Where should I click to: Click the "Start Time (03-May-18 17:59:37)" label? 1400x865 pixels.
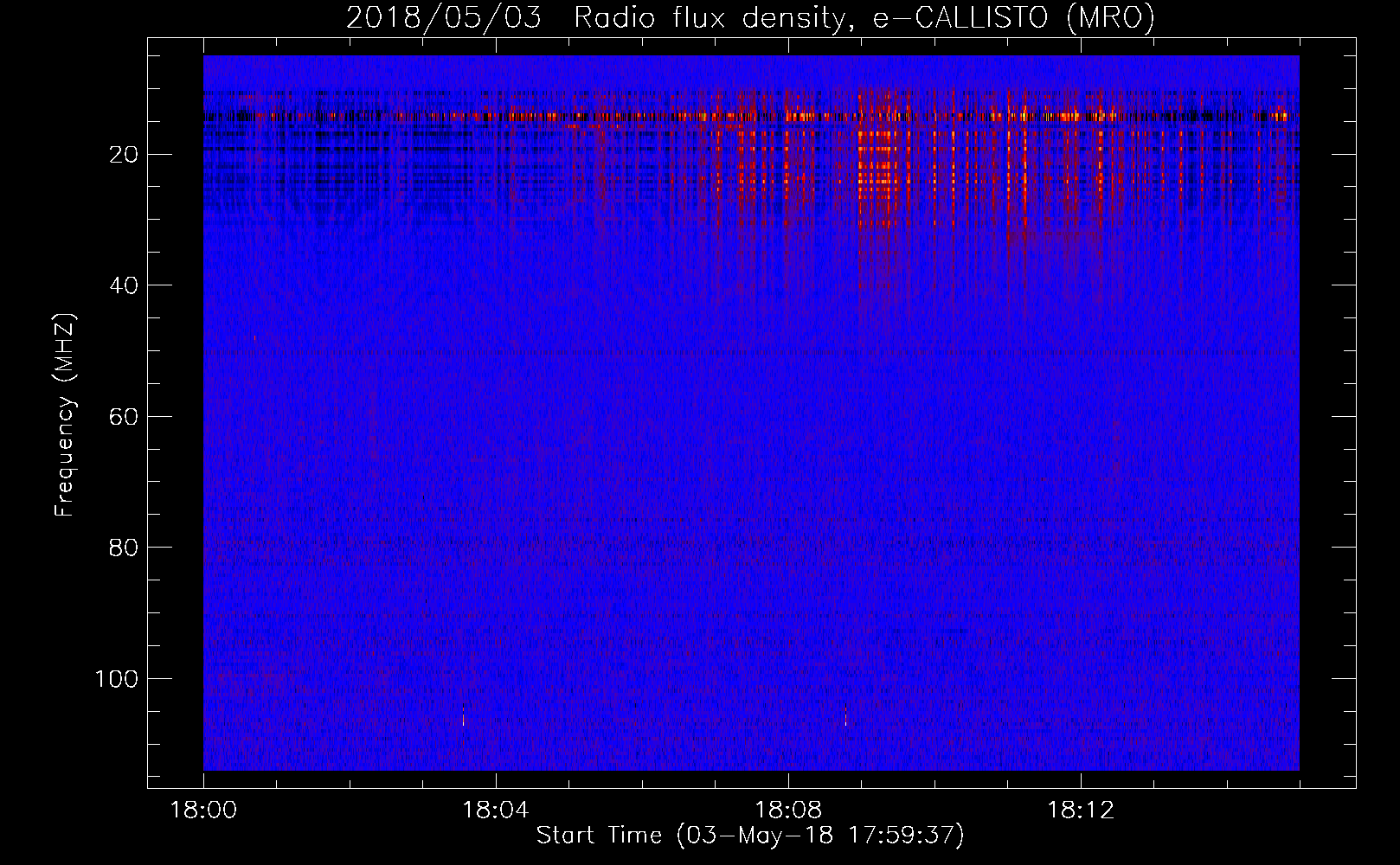coord(750,836)
